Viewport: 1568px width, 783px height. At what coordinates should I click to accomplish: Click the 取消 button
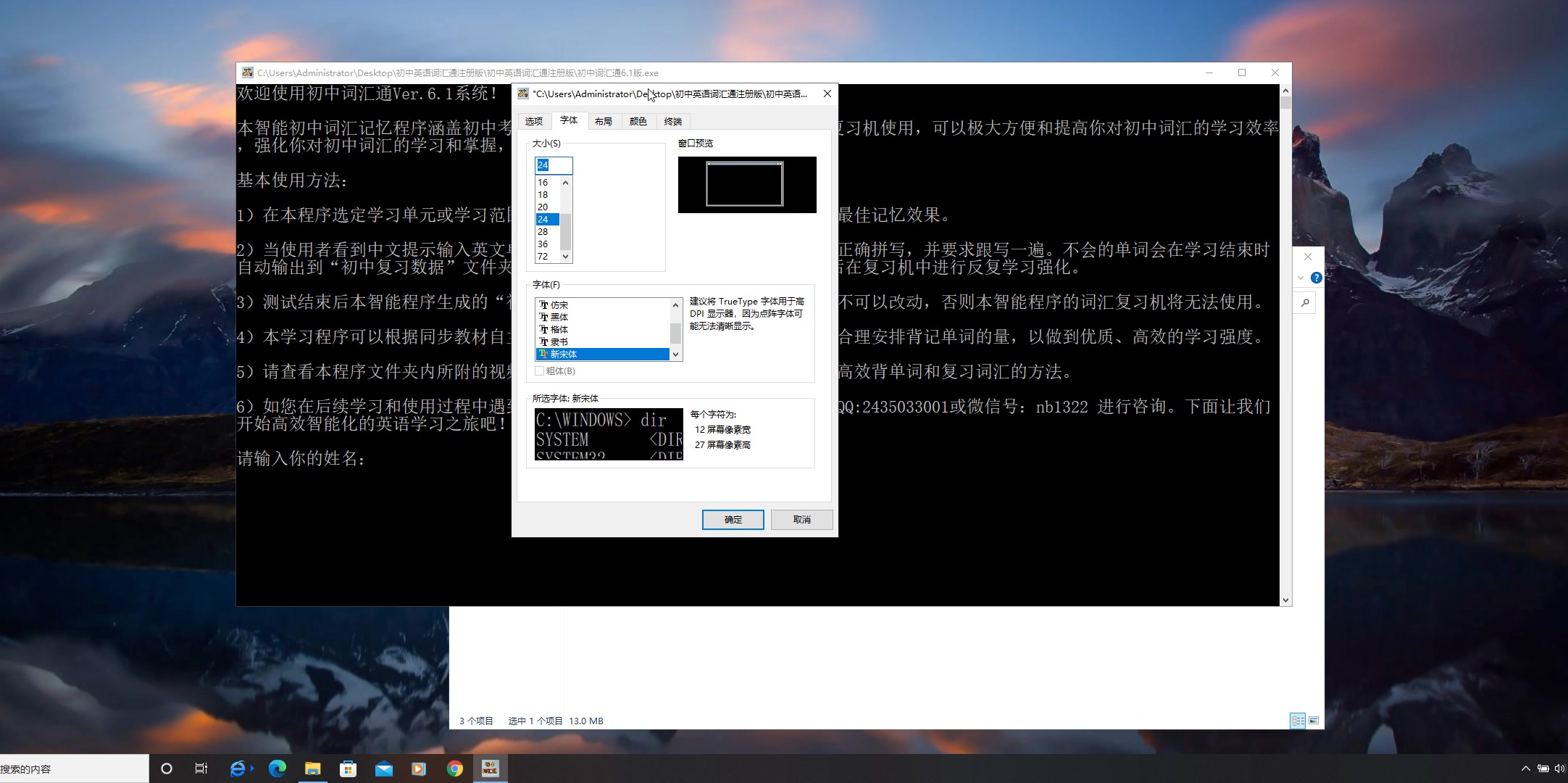click(801, 520)
